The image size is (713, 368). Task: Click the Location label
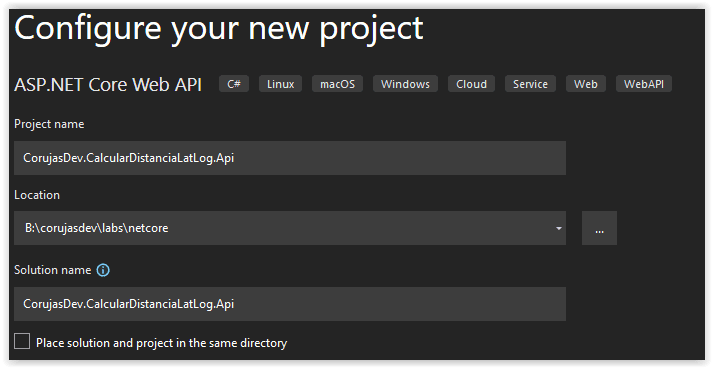tap(37, 195)
